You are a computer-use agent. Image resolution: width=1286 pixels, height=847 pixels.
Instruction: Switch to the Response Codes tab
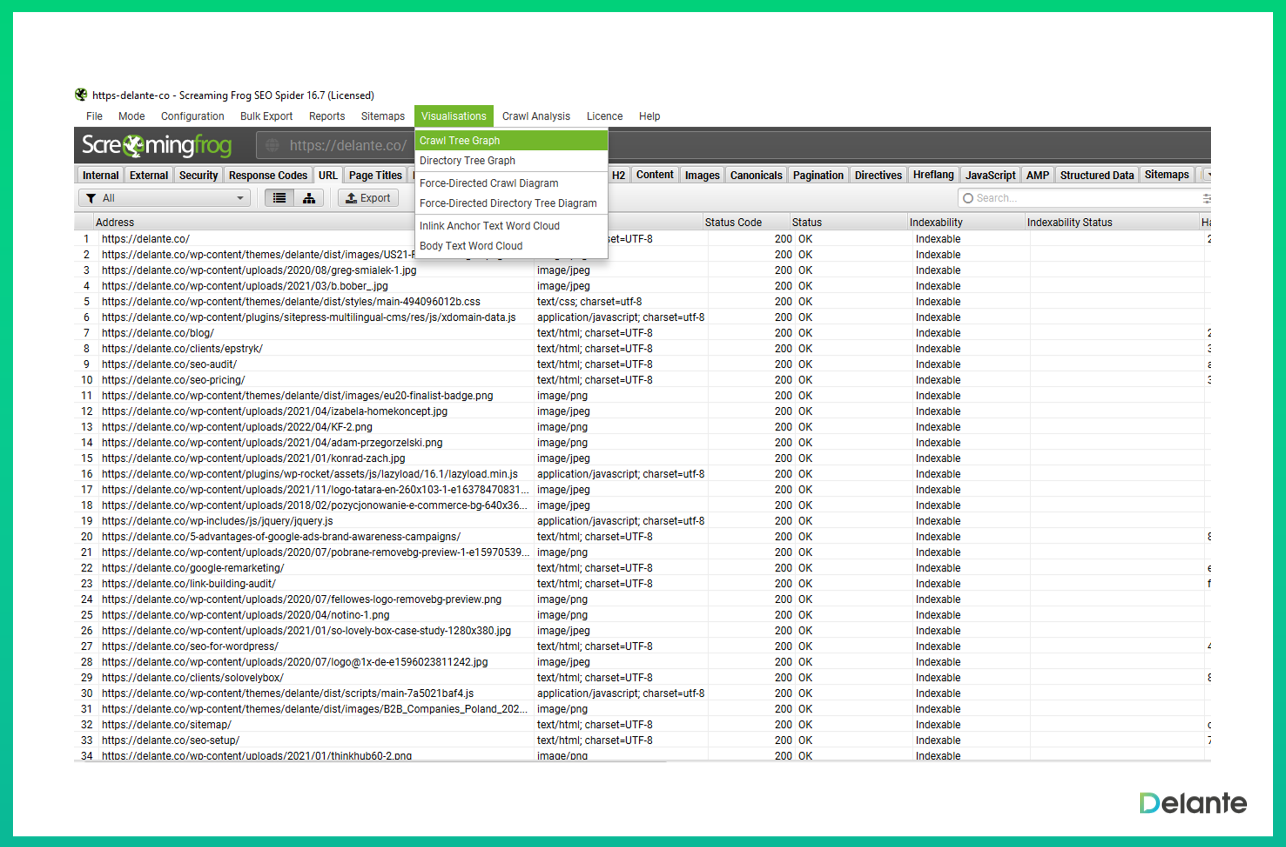pos(268,175)
